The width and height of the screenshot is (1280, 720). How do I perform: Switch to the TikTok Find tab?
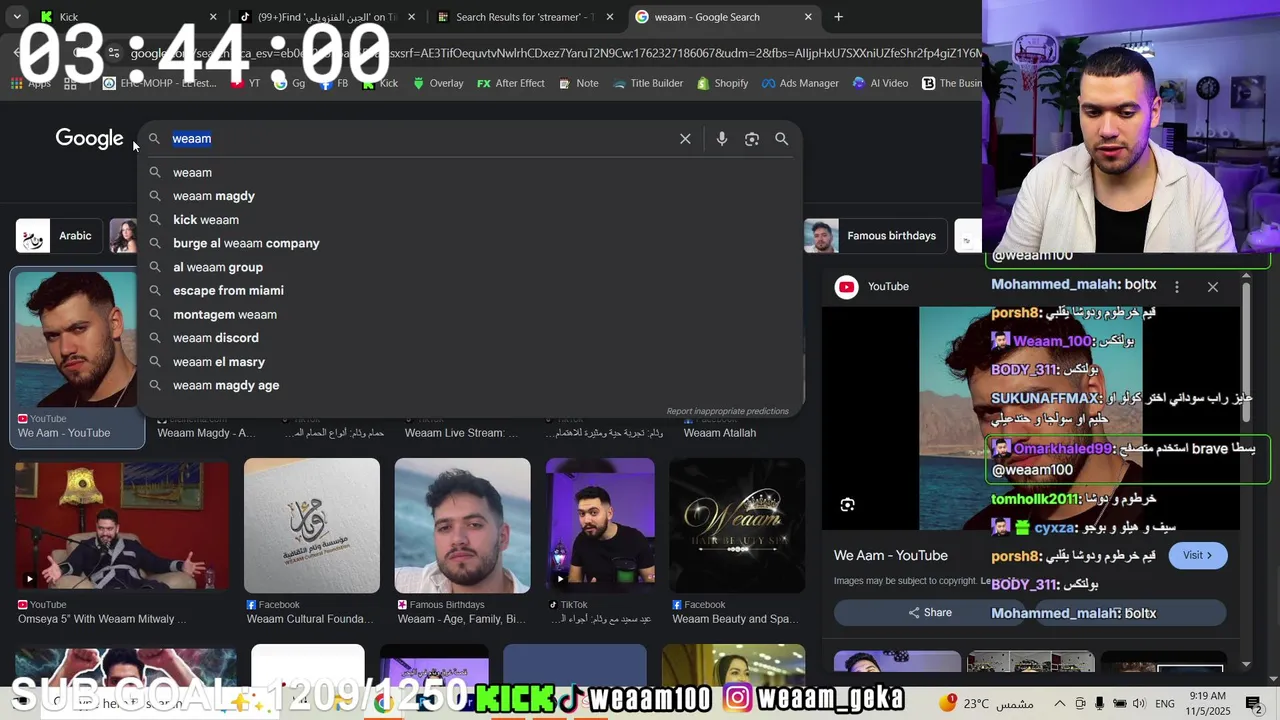[x=325, y=17]
